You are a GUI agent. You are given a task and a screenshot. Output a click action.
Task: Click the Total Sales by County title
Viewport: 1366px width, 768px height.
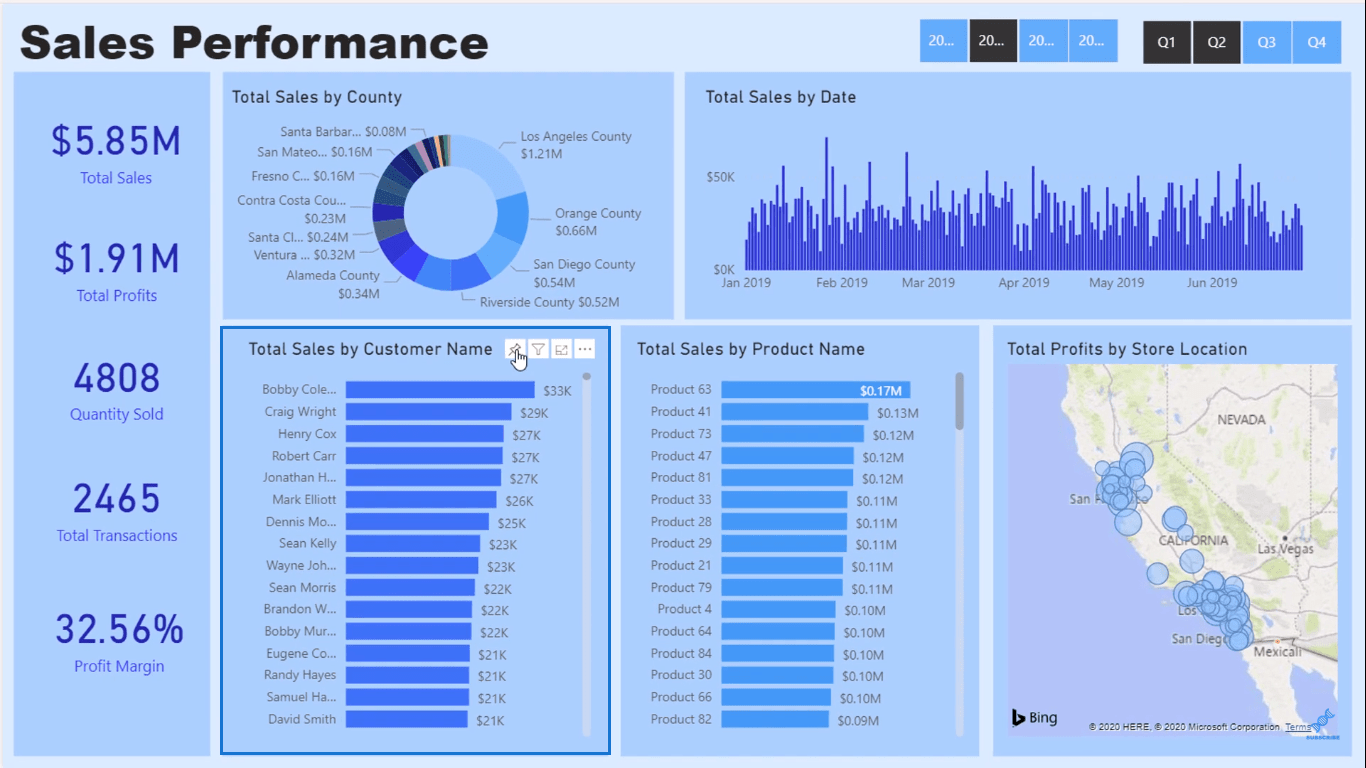click(x=317, y=97)
